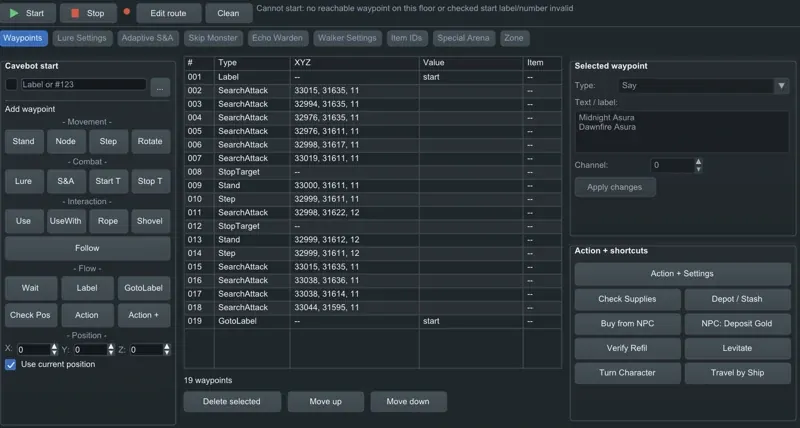This screenshot has height=428, width=800.
Task: Add a Wait flow waypoint
Action: [x=31, y=288]
